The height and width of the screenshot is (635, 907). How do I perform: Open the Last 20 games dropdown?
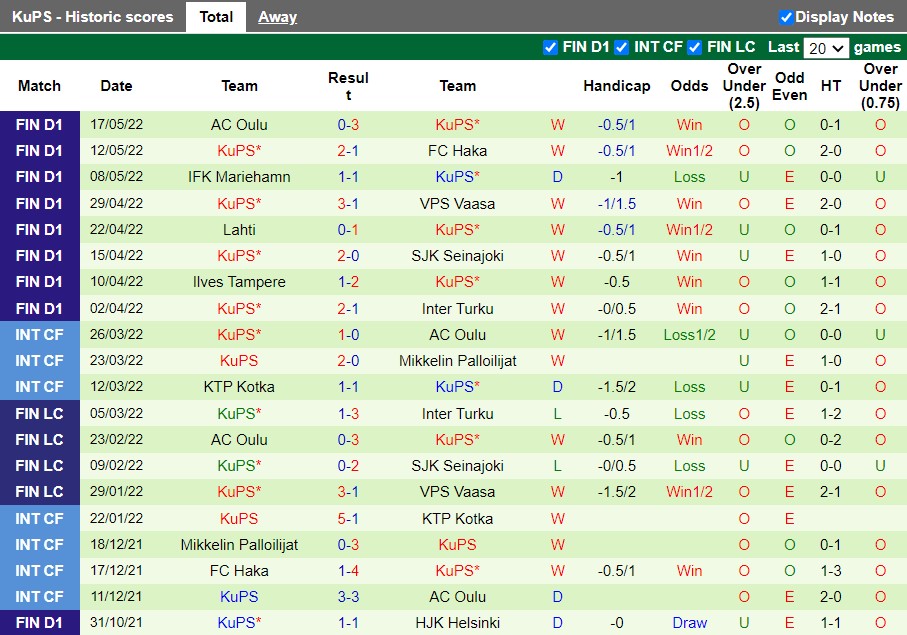pyautogui.click(x=826, y=48)
